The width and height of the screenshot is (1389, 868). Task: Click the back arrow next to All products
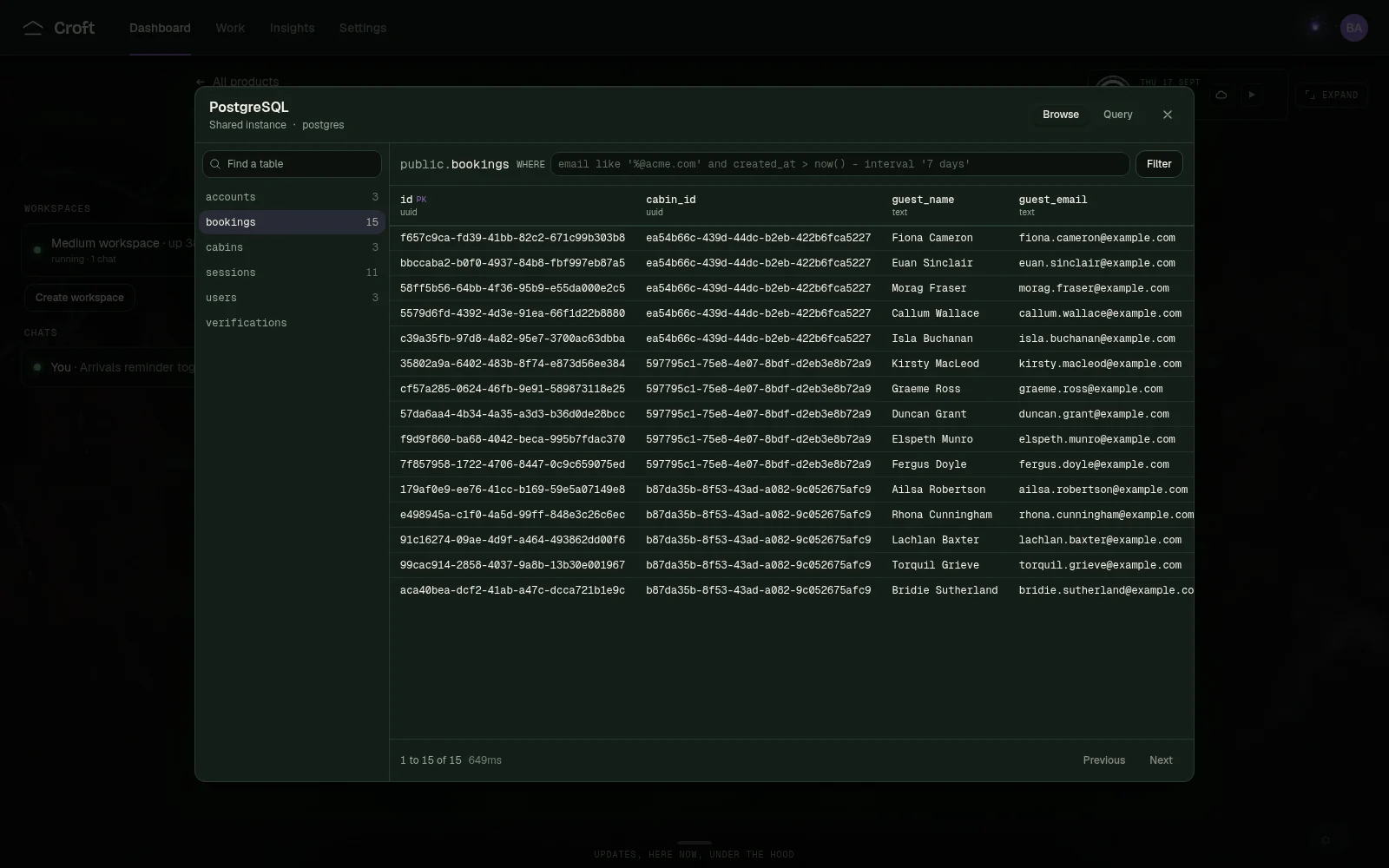pos(201,82)
